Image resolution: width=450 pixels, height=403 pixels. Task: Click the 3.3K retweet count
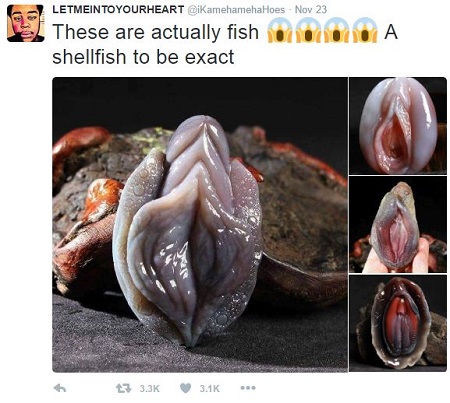point(150,388)
